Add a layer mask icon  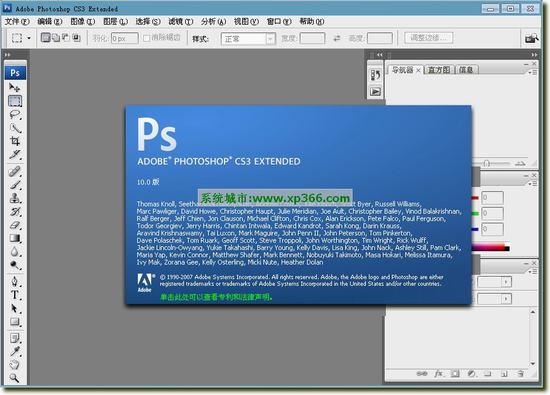pos(455,374)
